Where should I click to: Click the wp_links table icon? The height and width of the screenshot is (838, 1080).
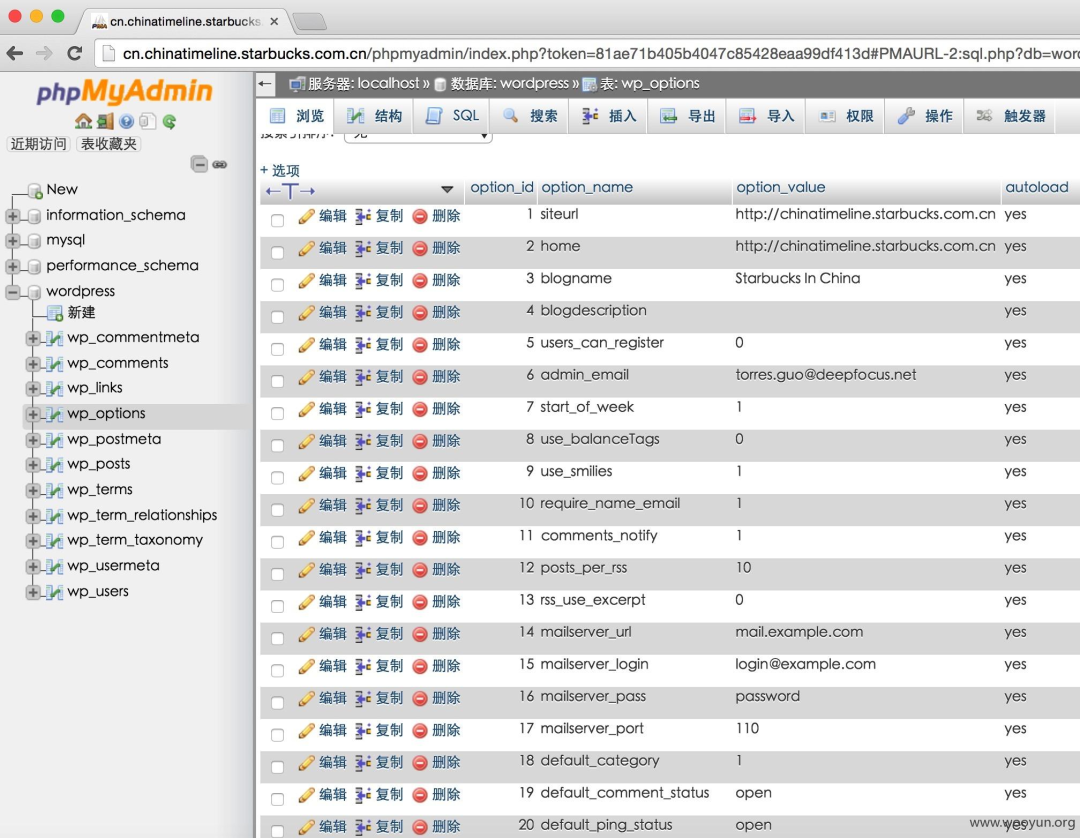click(54, 388)
